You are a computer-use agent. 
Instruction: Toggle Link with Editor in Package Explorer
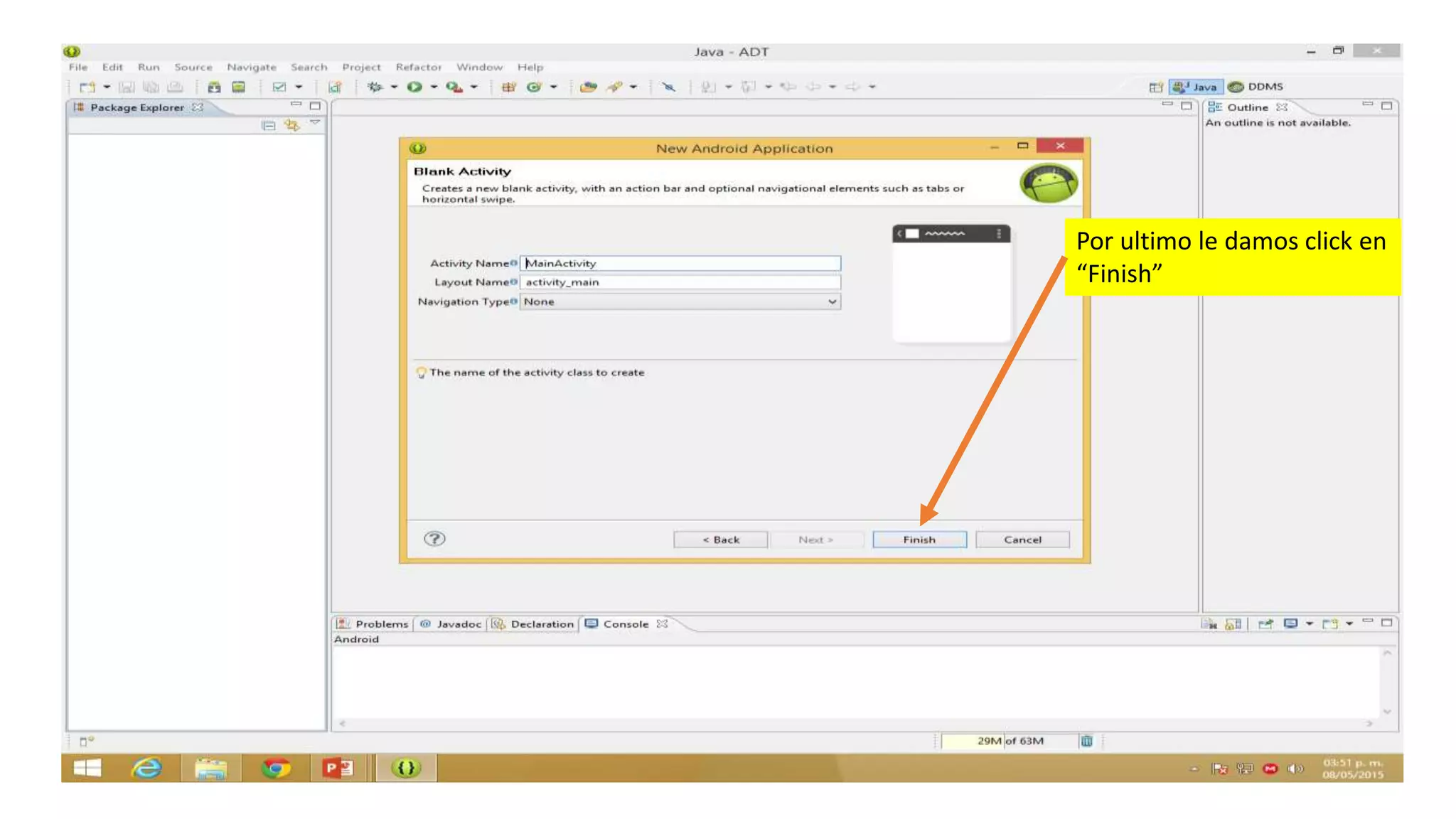291,125
